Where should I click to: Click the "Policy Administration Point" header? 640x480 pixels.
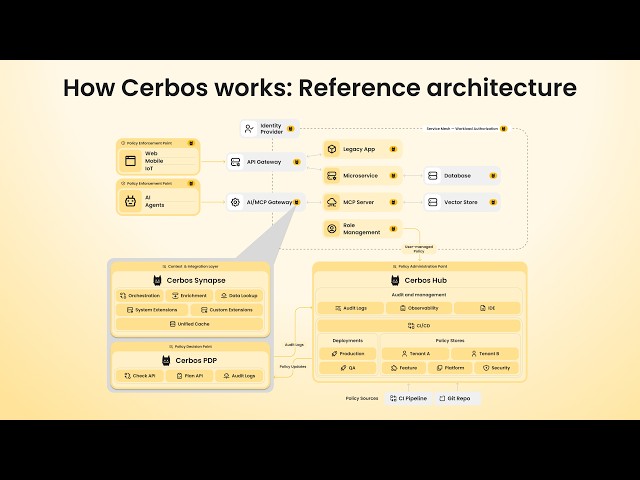pyautogui.click(x=420, y=267)
